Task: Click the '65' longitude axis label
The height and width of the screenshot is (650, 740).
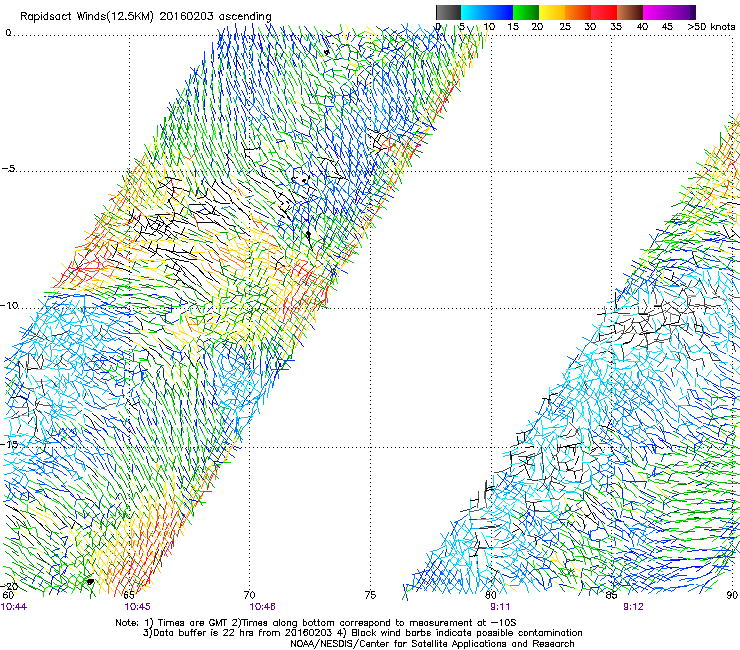Action: point(129,595)
